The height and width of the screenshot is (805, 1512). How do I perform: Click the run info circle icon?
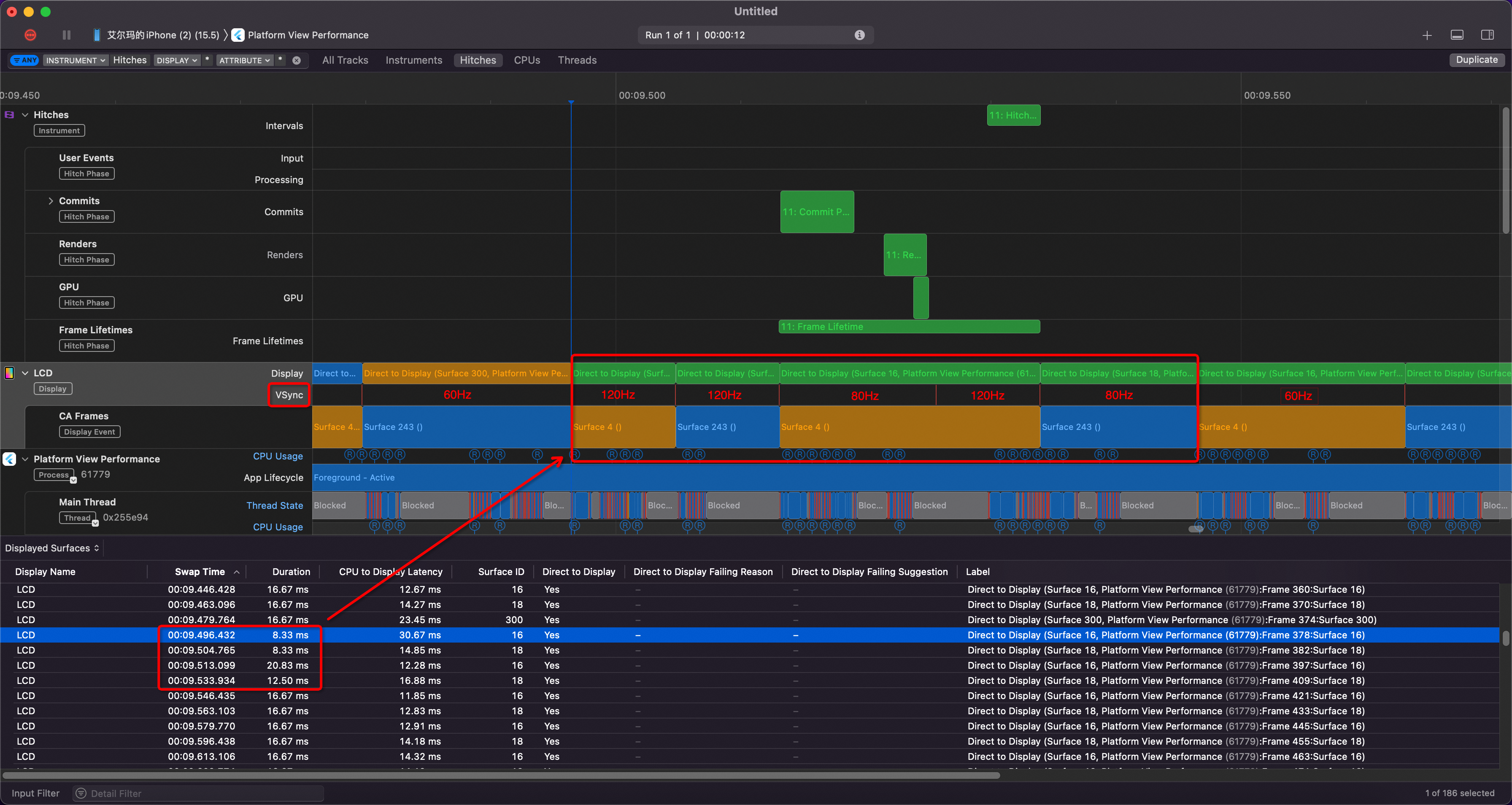click(x=859, y=35)
